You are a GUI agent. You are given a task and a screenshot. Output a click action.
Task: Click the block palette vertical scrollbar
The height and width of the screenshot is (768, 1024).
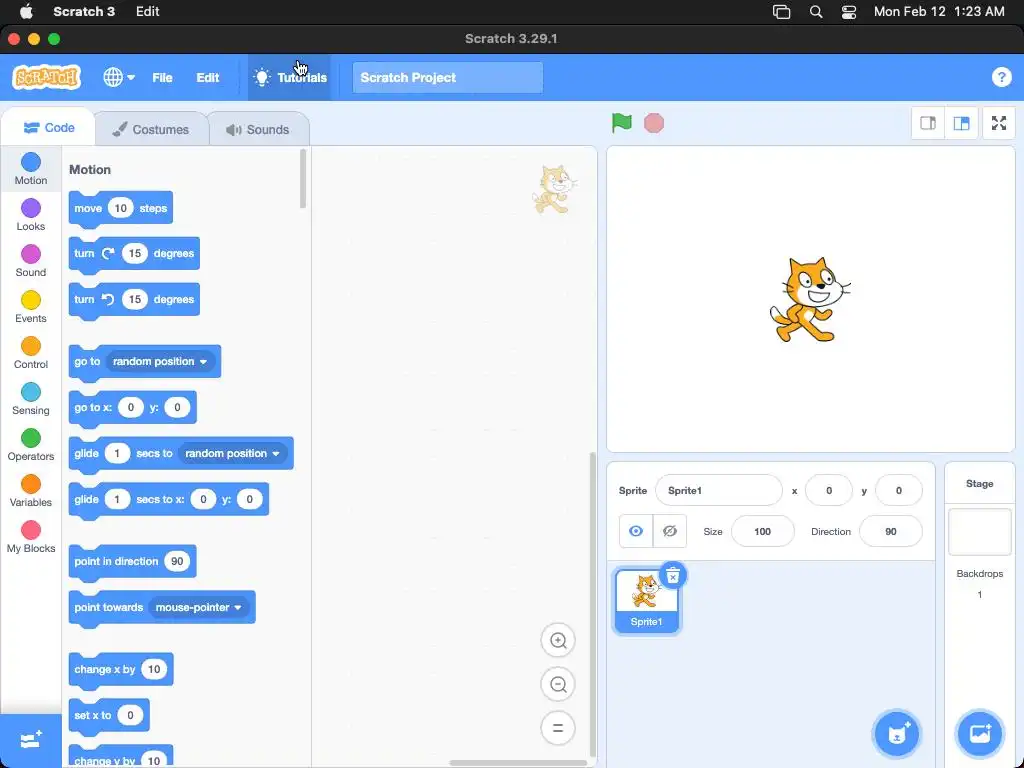(302, 180)
